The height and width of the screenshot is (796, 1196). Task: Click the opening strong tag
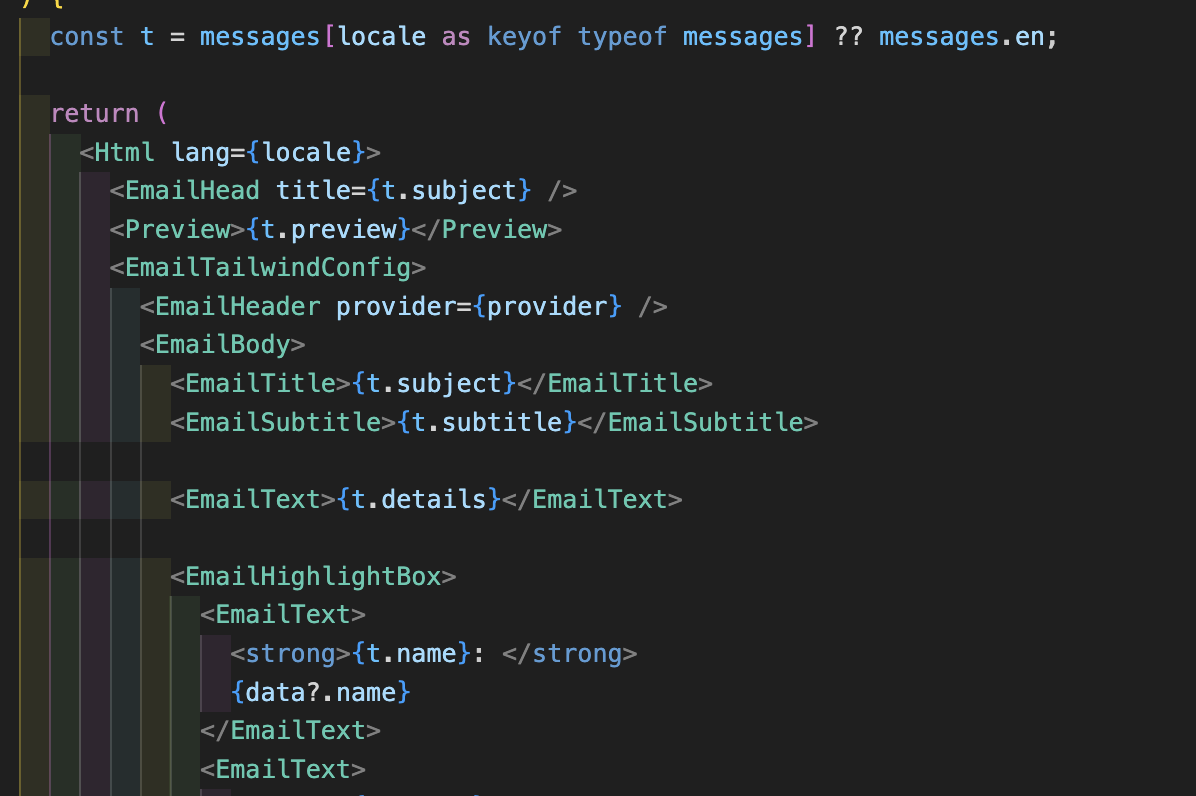point(290,653)
